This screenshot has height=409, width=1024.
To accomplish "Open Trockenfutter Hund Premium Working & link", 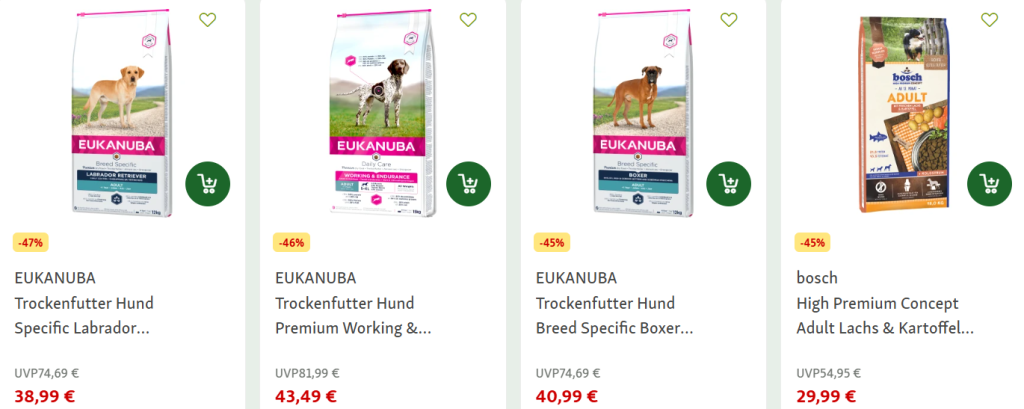I will pos(353,316).
